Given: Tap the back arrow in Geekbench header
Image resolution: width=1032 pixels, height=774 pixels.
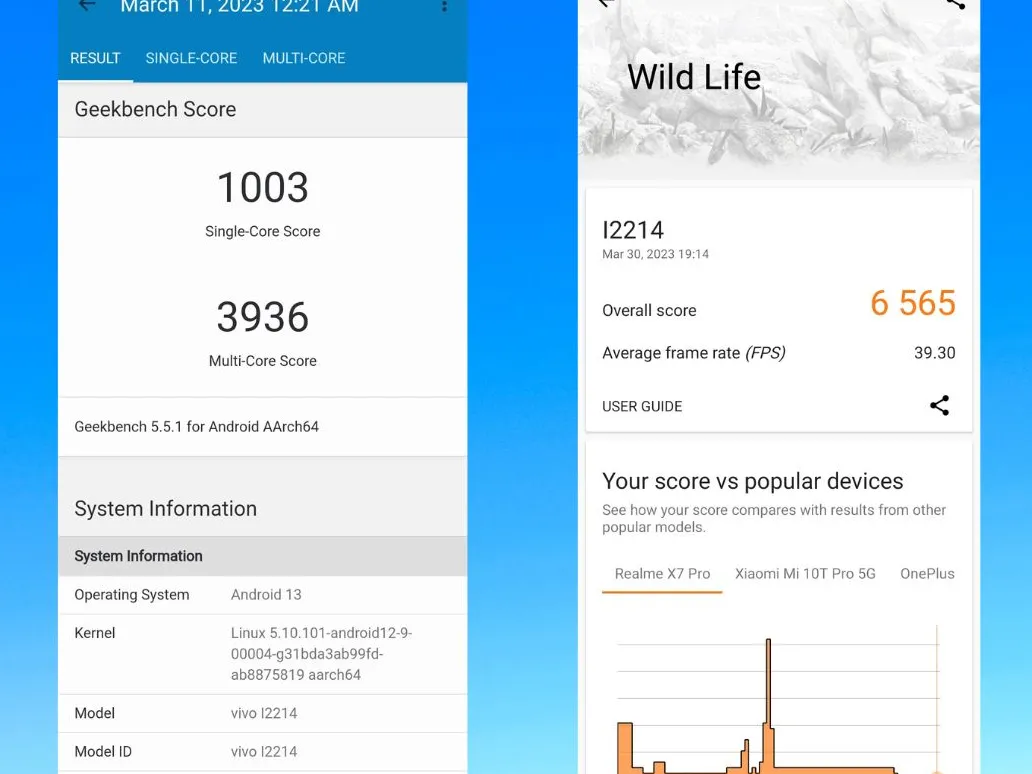Looking at the screenshot, I should click(x=87, y=6).
